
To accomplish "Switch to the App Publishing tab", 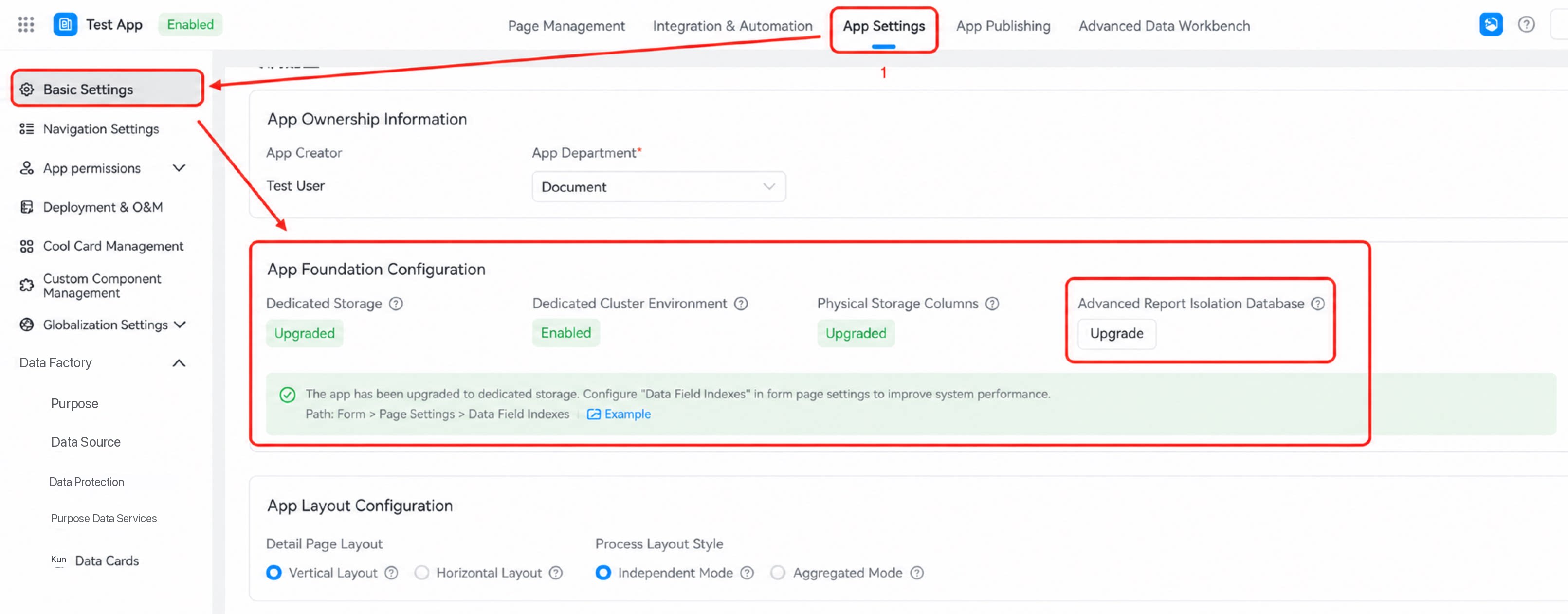I will (1003, 26).
